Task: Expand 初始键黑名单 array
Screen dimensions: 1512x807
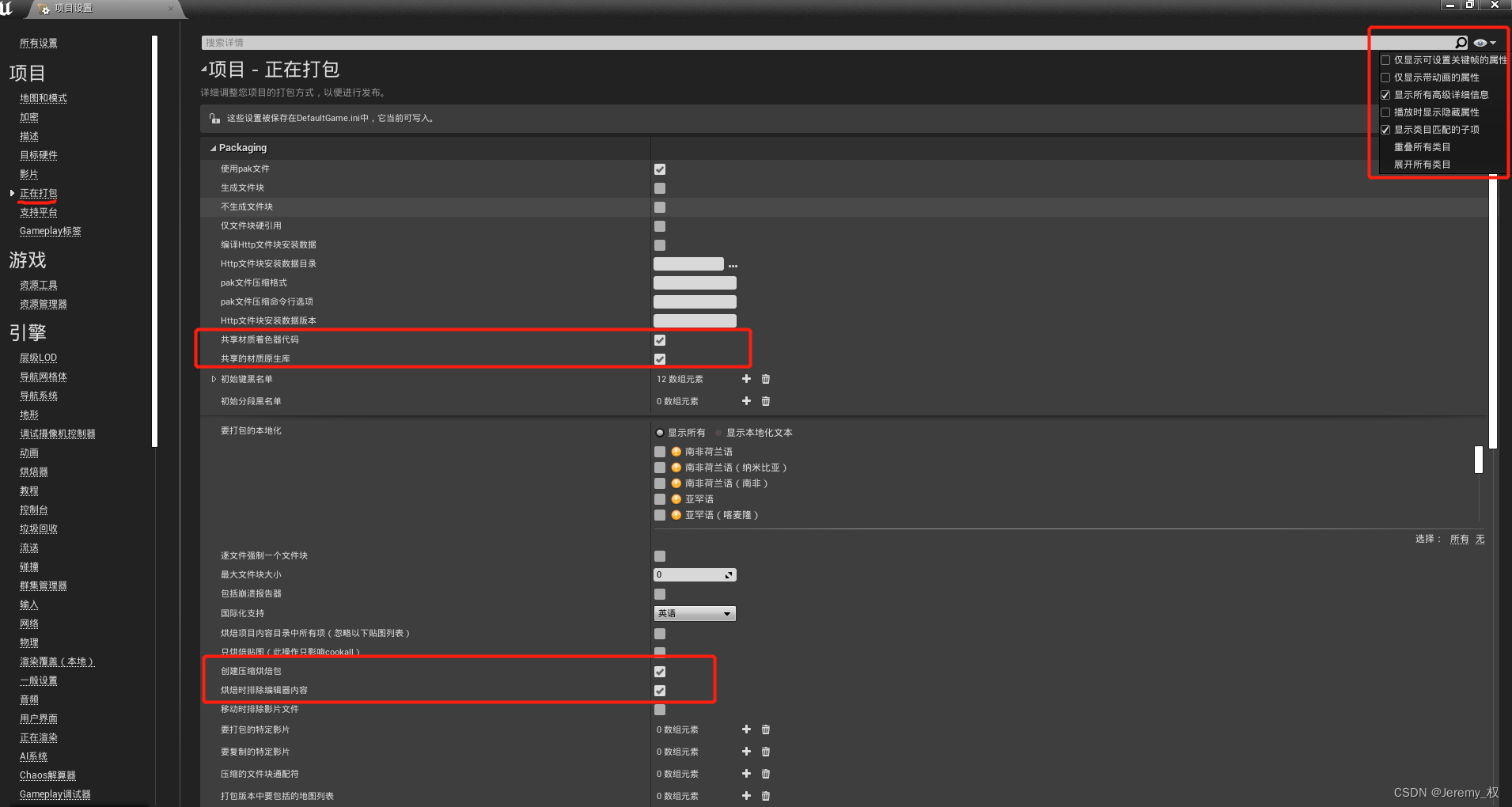Action: (214, 379)
